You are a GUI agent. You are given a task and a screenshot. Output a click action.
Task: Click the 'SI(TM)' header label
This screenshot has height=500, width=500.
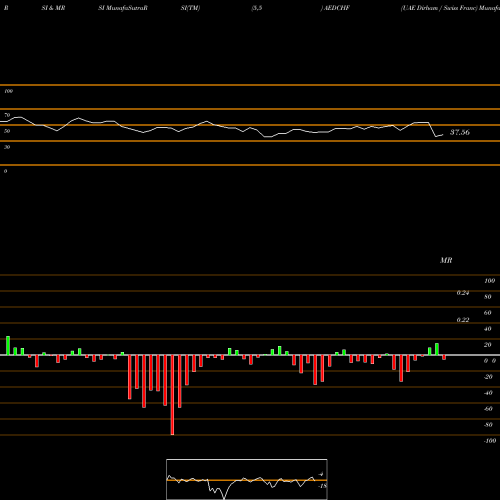(x=190, y=8)
